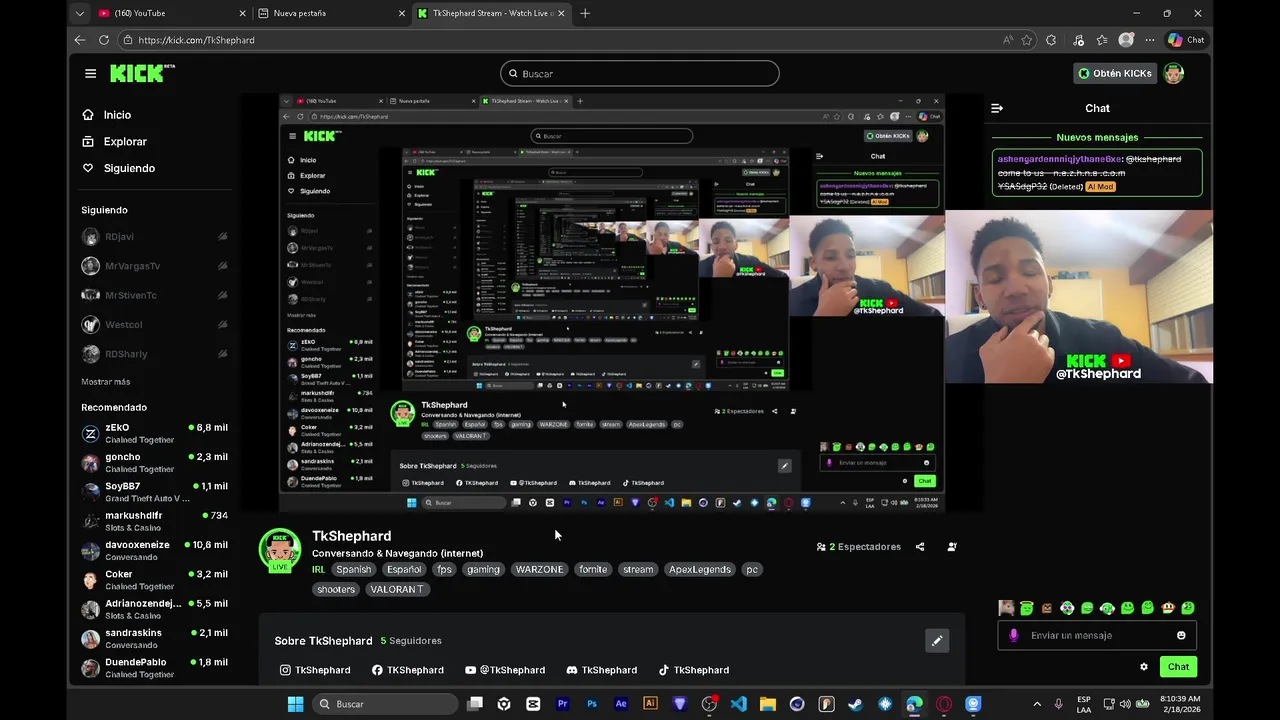Click the Spanish tag
This screenshot has width=1280, height=720.
353,569
